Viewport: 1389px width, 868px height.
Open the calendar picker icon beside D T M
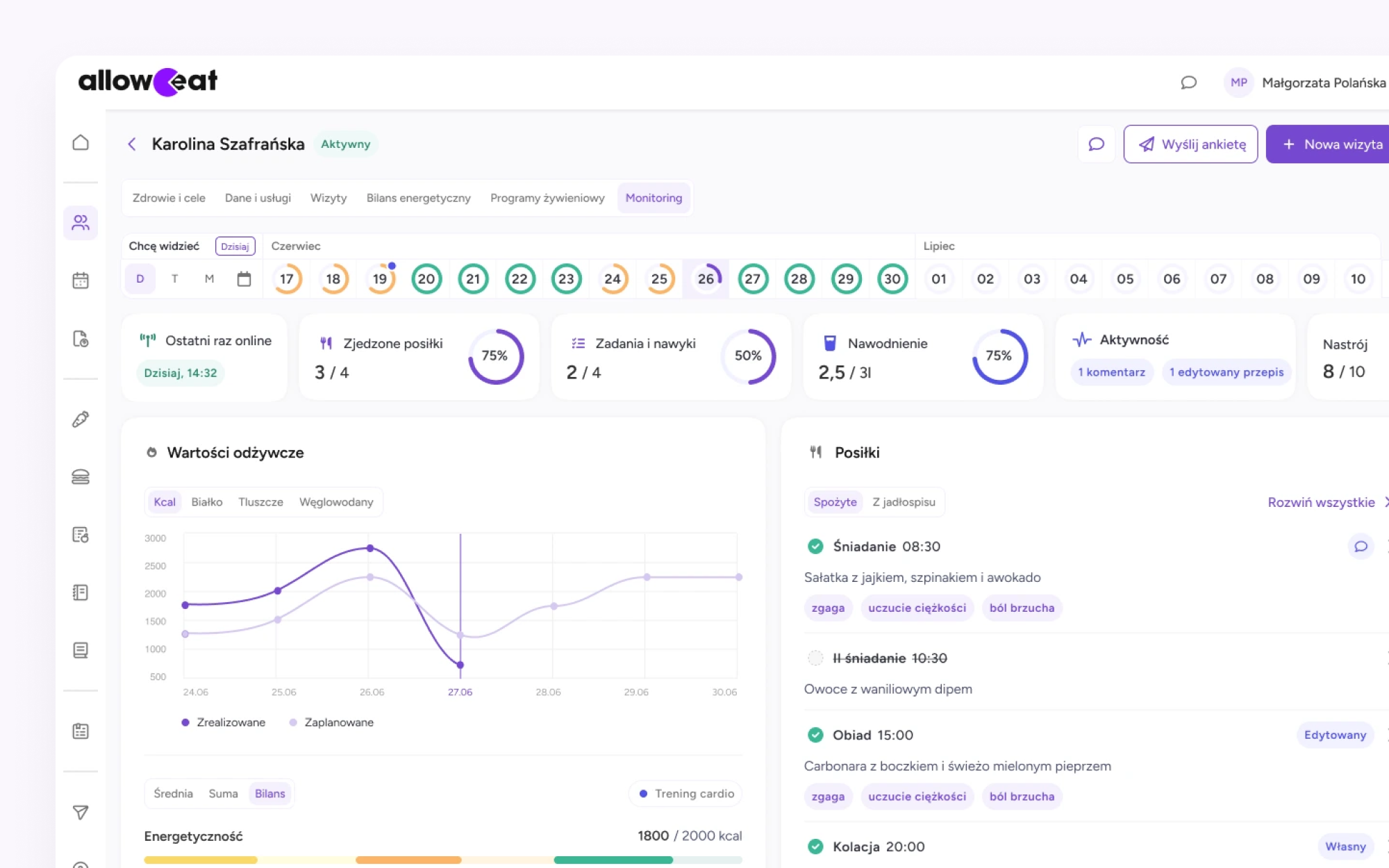pos(243,278)
